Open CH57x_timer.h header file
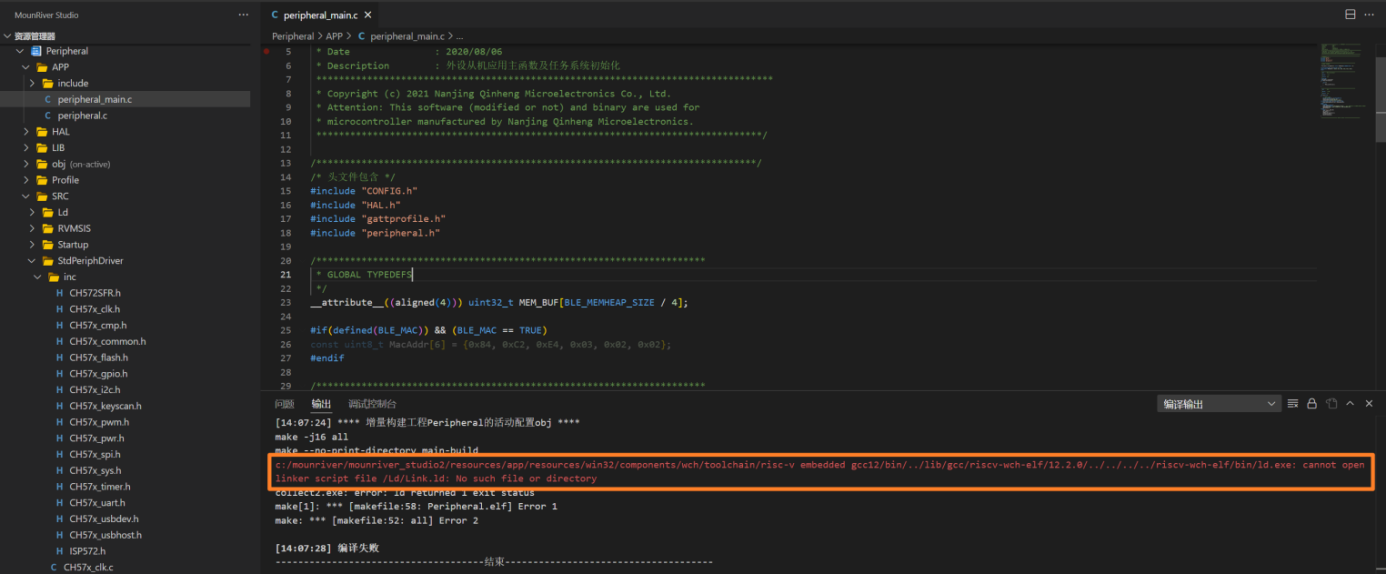The image size is (1386, 574). [x=99, y=487]
